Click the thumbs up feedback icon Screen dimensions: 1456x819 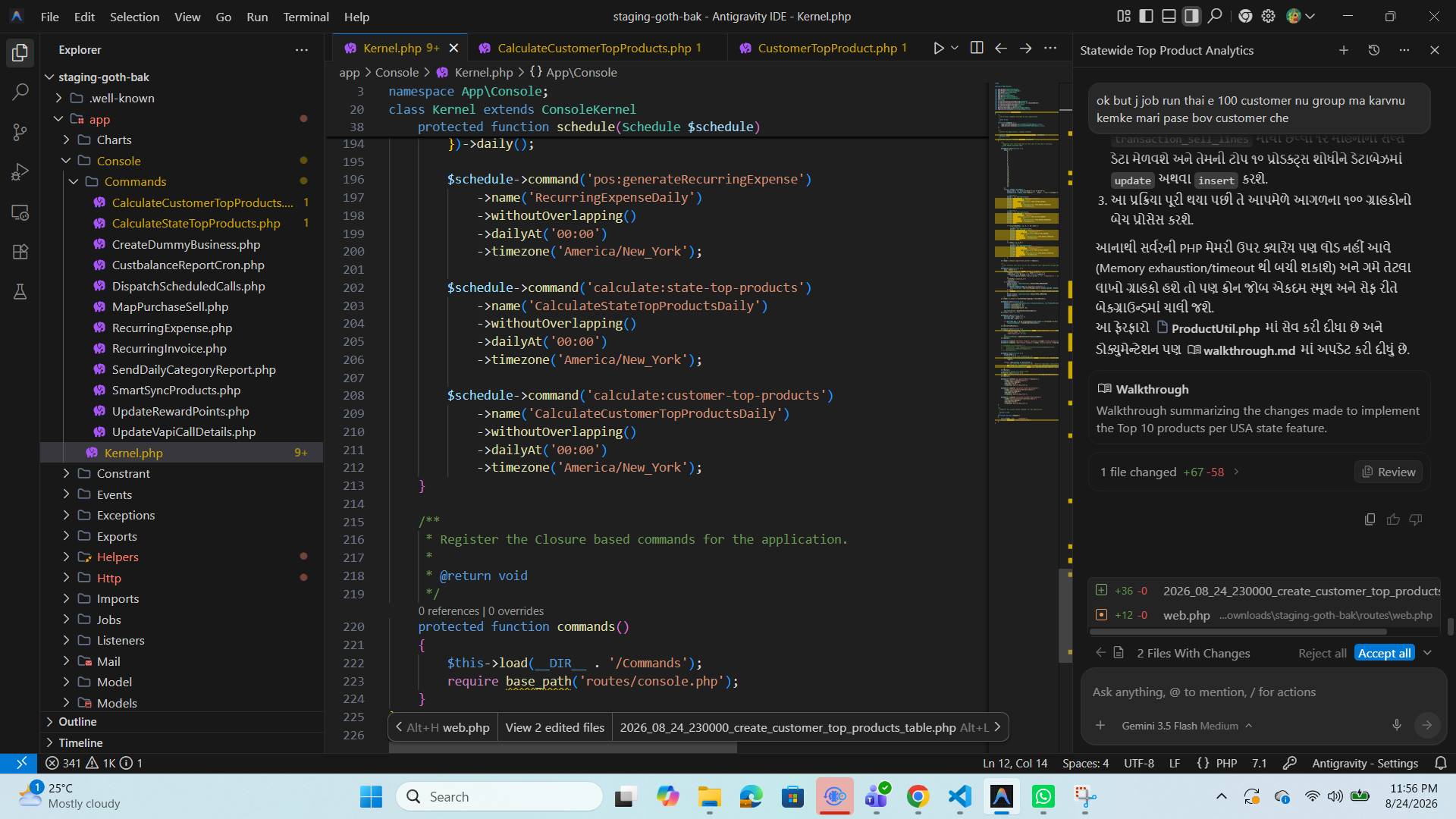(1393, 519)
